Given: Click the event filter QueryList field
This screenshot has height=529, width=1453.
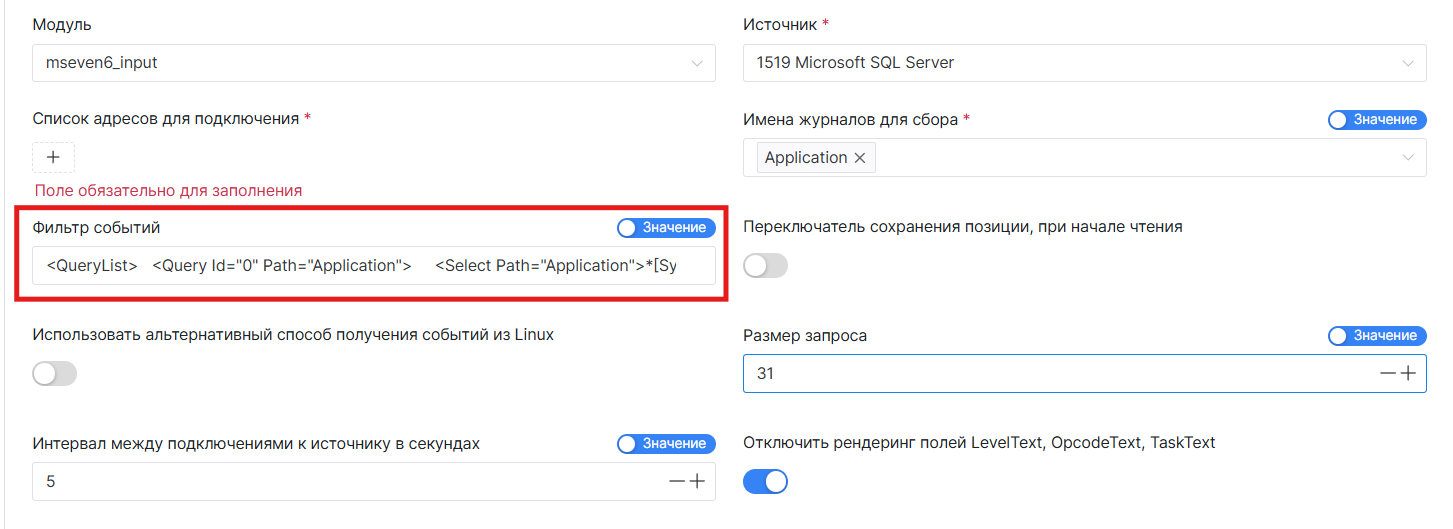Looking at the screenshot, I should (373, 266).
